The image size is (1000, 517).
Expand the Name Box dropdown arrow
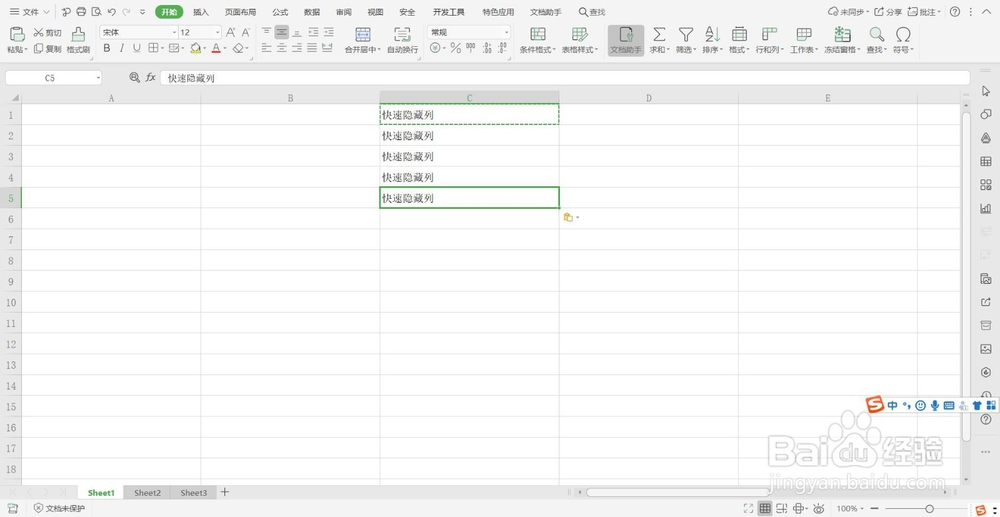98,78
